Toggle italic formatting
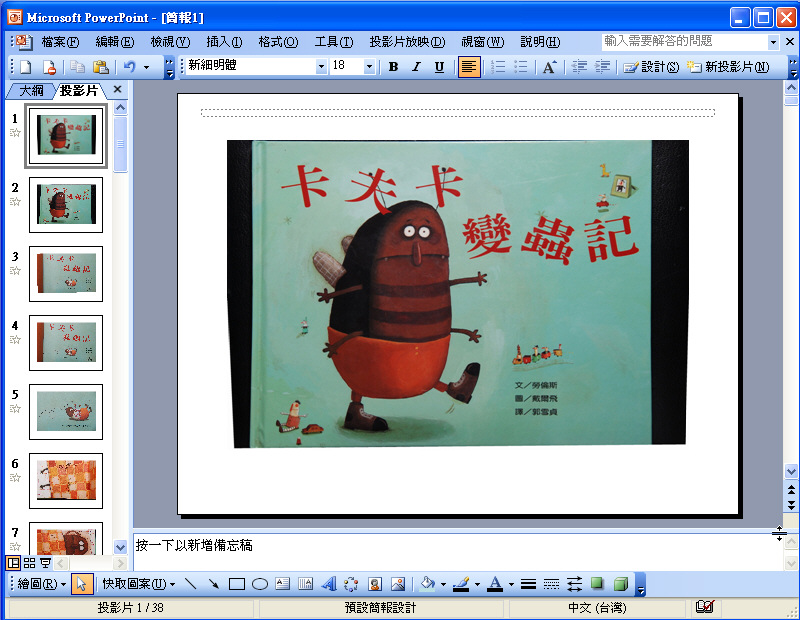Image resolution: width=800 pixels, height=620 pixels. pos(416,67)
